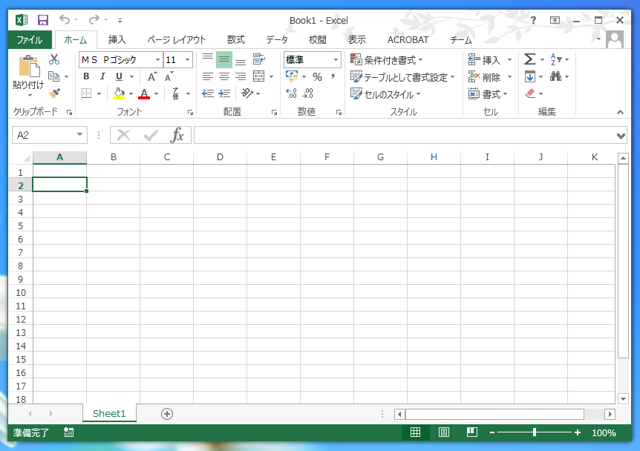Toggle align text right
This screenshot has height=451, width=640.
[240, 76]
